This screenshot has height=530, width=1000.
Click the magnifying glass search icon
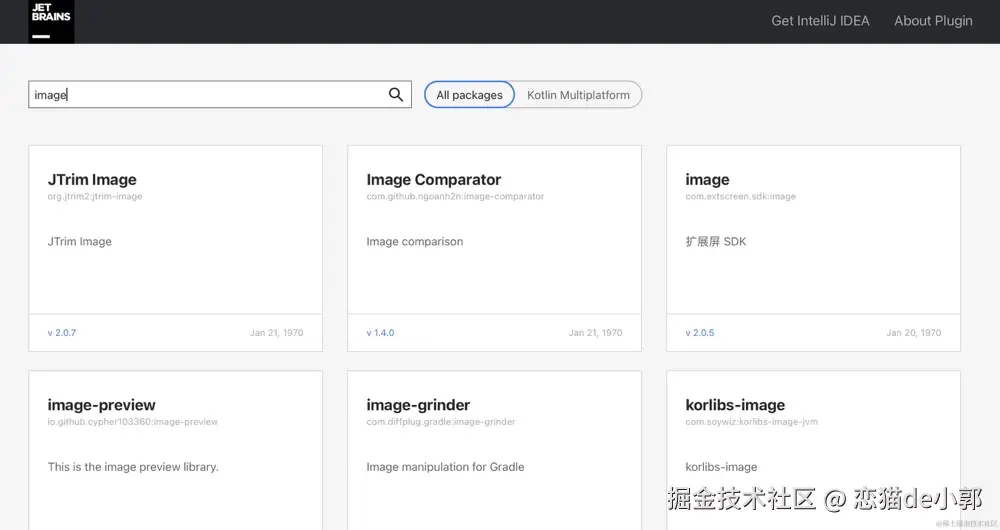396,95
